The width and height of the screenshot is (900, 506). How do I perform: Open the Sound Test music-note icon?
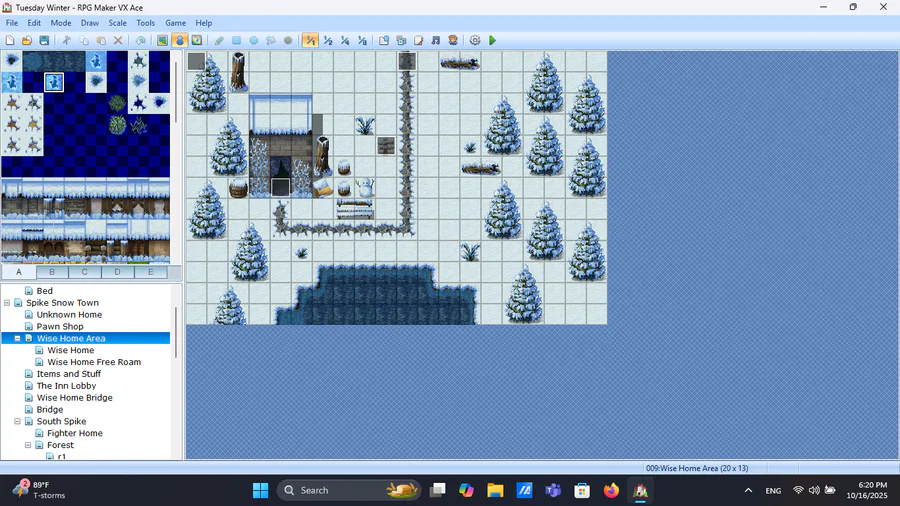[436, 40]
